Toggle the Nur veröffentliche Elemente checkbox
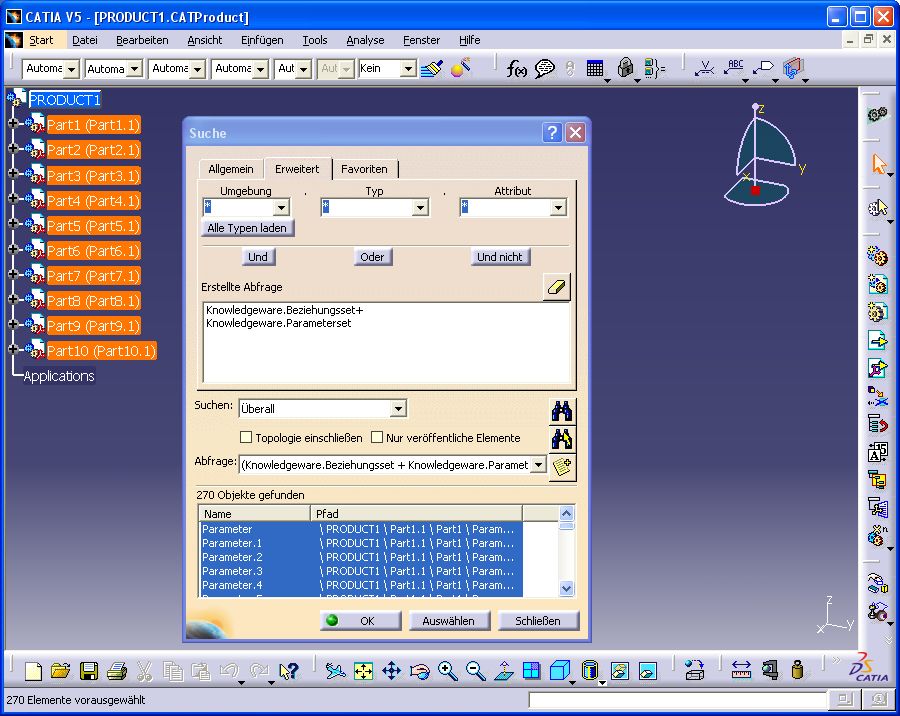The height and width of the screenshot is (716, 900). (377, 438)
